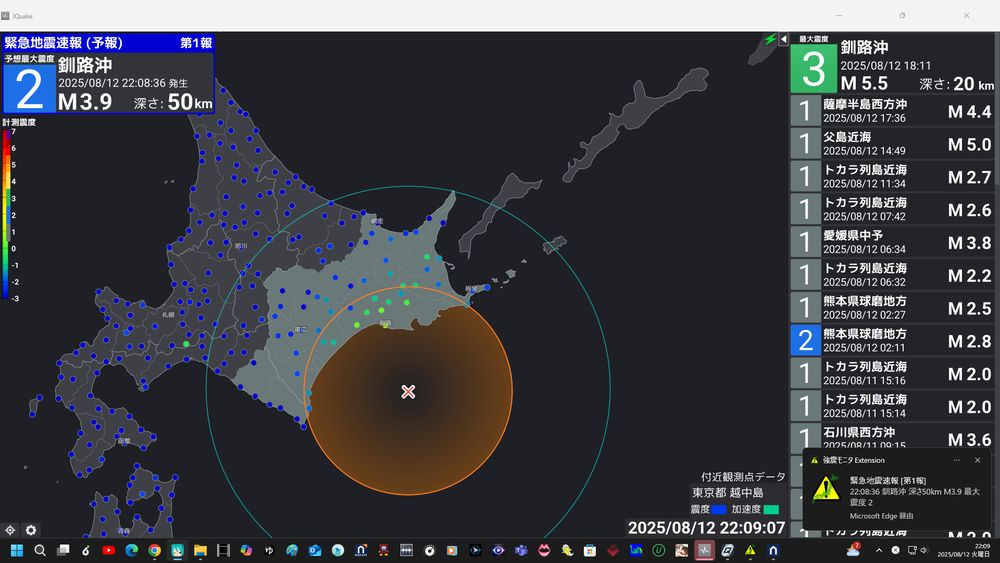Image resolution: width=1000 pixels, height=563 pixels.
Task: Open the volume control in system tray
Action: point(924,550)
